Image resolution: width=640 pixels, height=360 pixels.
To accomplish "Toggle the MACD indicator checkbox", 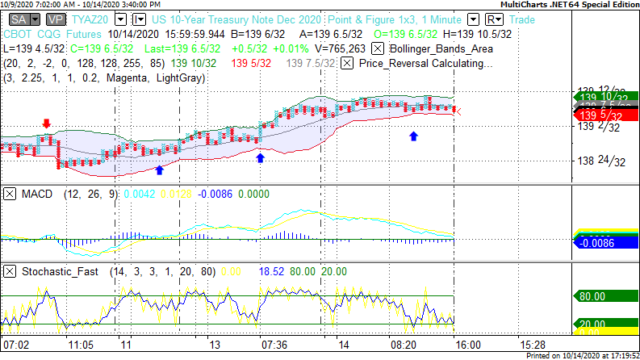I will point(10,194).
